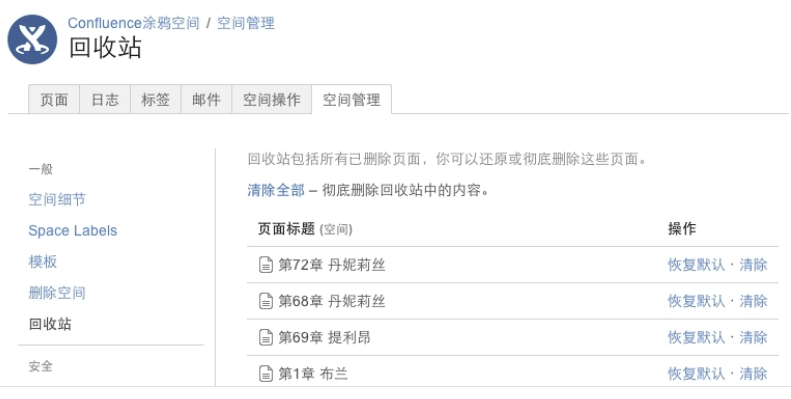791x399 pixels.
Task: Open 模板 in the sidebar
Action: 43,262
